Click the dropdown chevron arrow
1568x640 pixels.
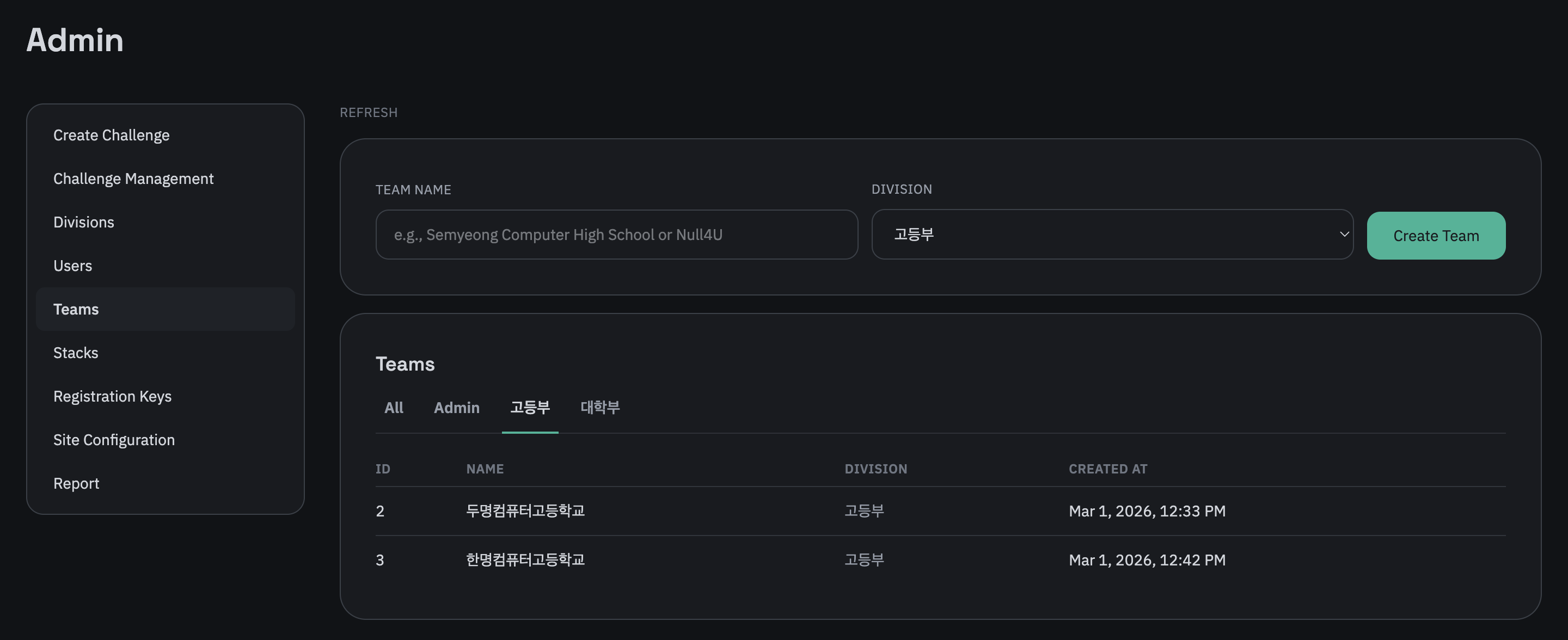1344,235
